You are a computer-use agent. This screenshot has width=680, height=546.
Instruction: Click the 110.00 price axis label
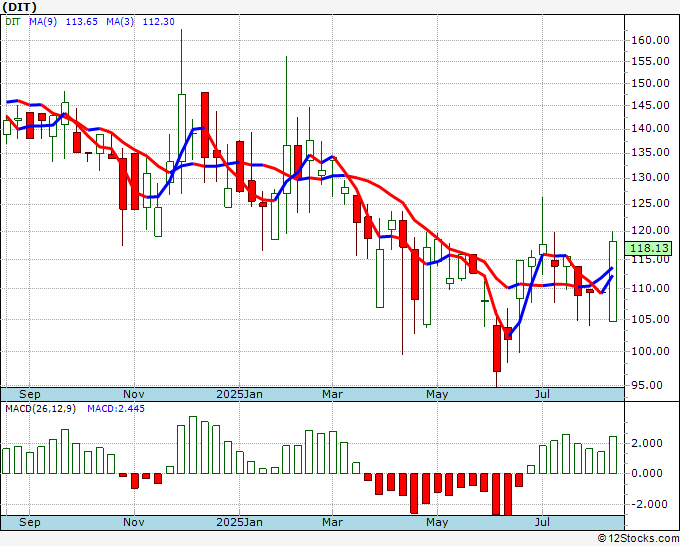click(650, 288)
